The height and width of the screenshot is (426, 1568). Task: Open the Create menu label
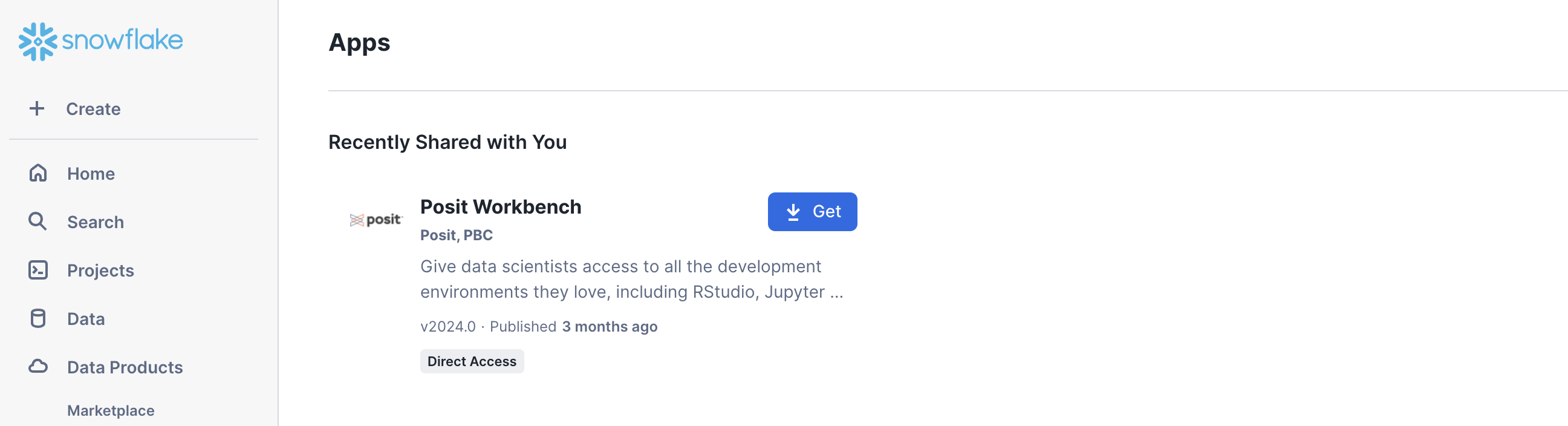[93, 109]
